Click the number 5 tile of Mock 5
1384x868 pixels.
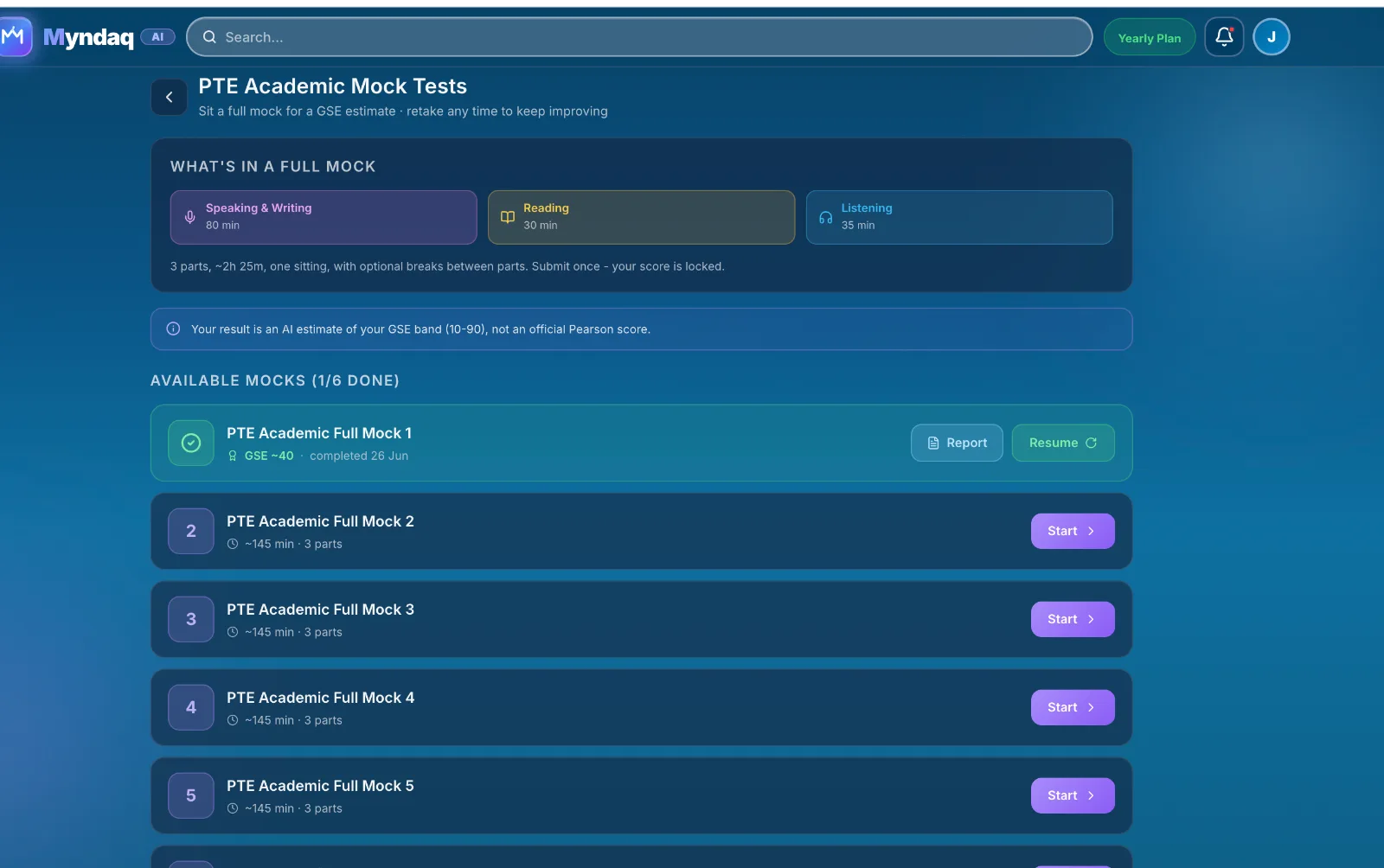191,795
